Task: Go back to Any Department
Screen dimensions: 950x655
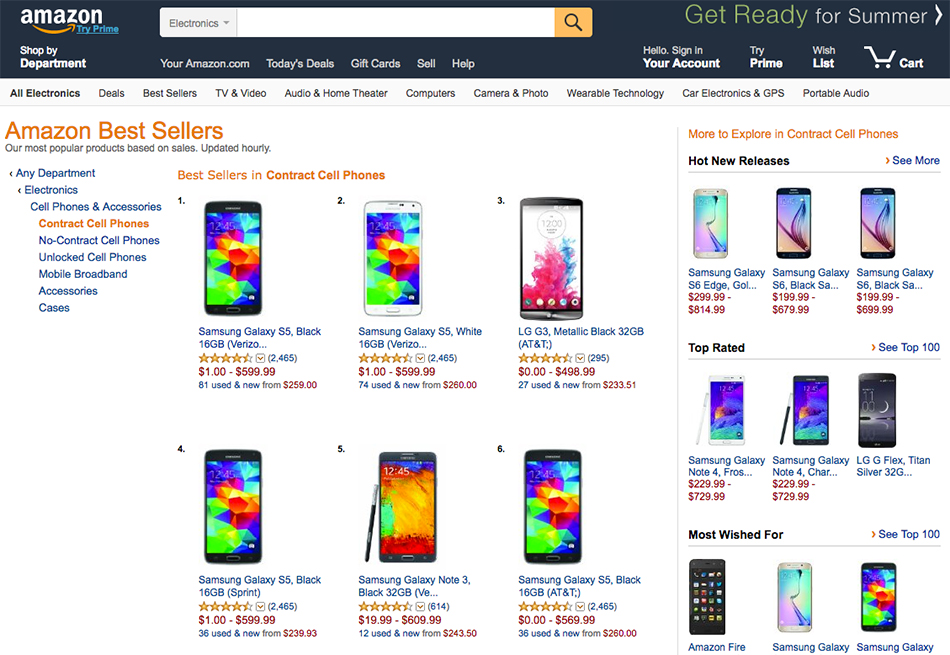Action: coord(55,172)
